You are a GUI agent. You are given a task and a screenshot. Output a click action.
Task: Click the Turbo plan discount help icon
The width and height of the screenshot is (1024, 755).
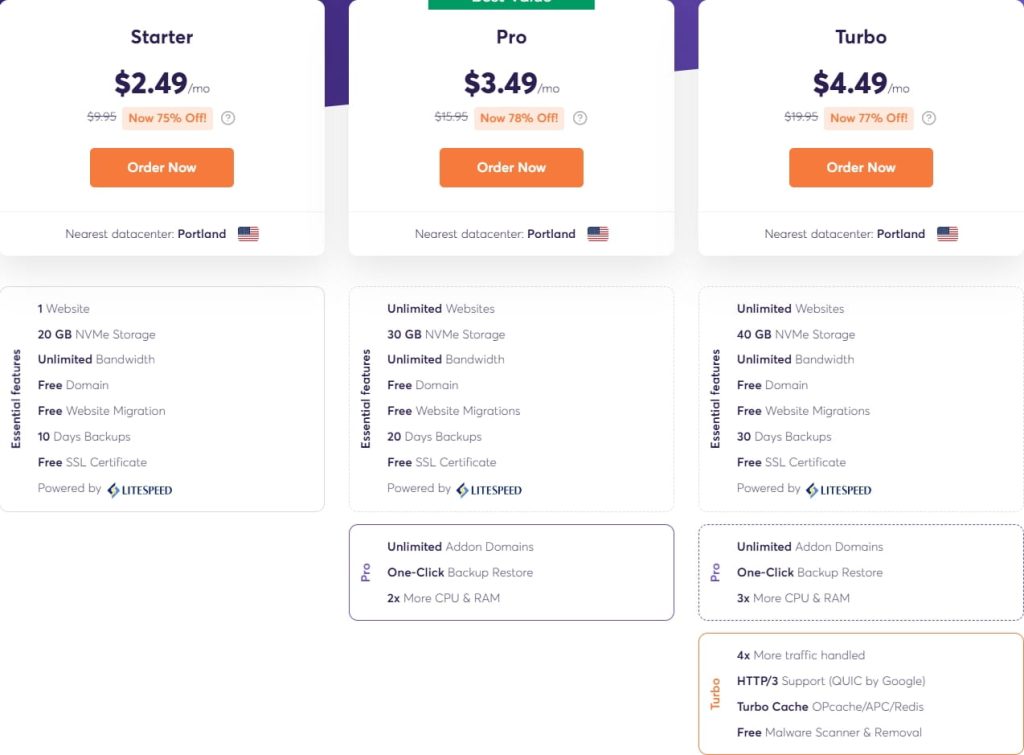pyautogui.click(x=929, y=118)
